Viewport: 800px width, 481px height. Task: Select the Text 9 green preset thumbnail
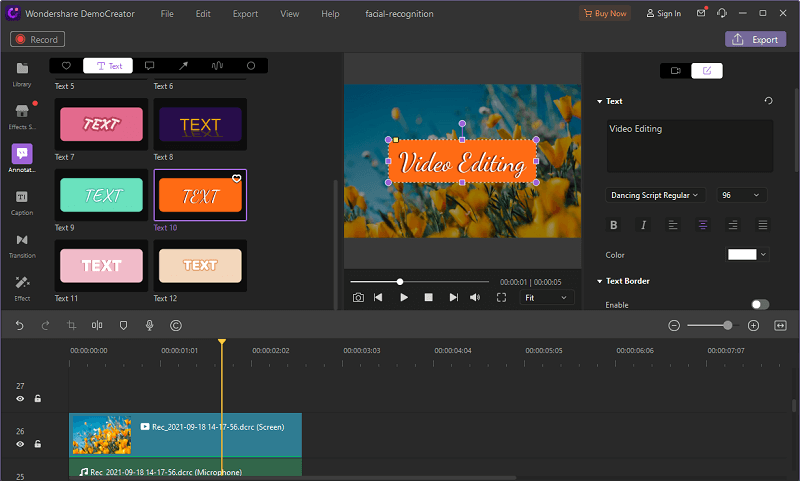[x=100, y=195]
